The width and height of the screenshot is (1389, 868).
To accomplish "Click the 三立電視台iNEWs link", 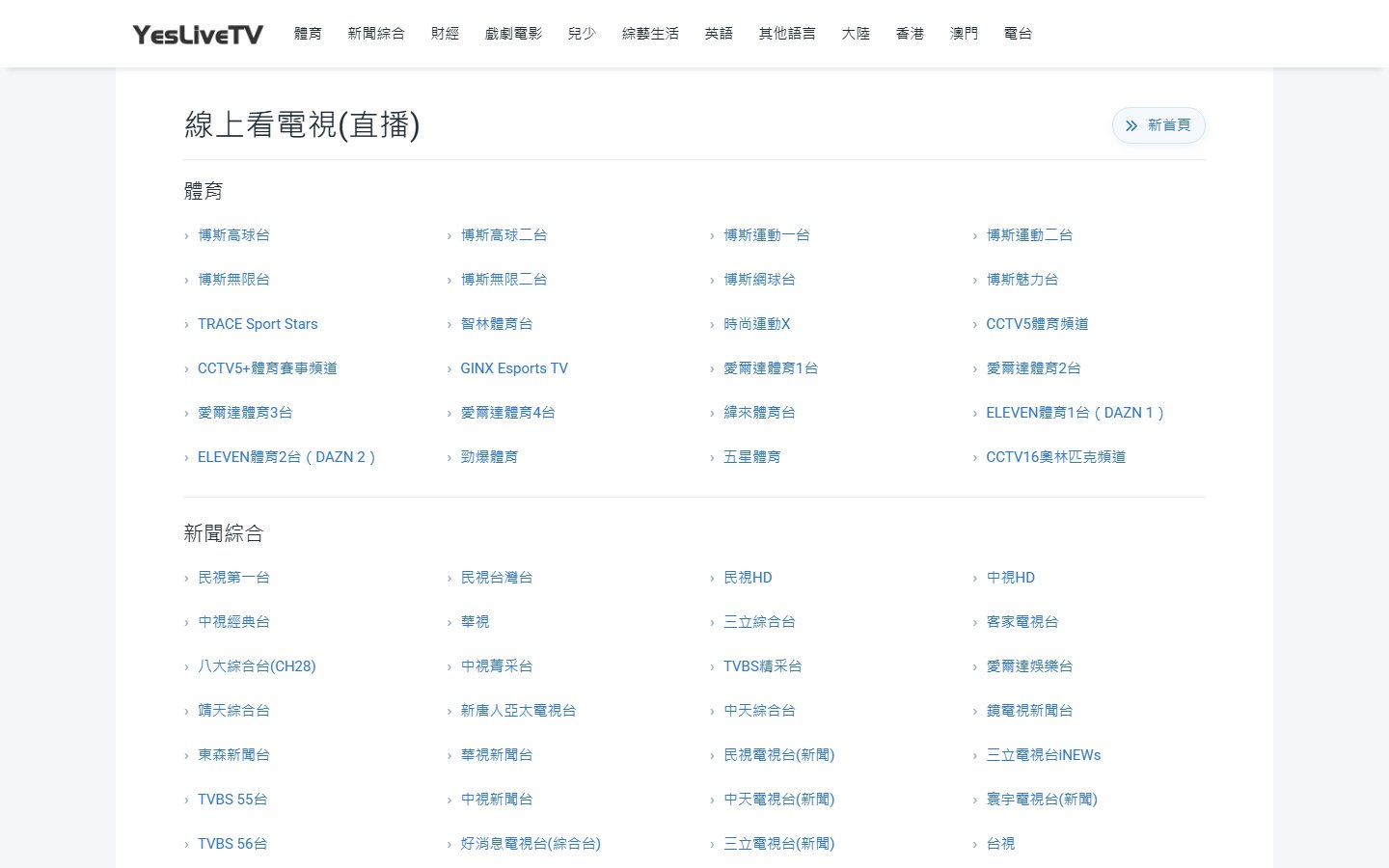I will pyautogui.click(x=1043, y=755).
